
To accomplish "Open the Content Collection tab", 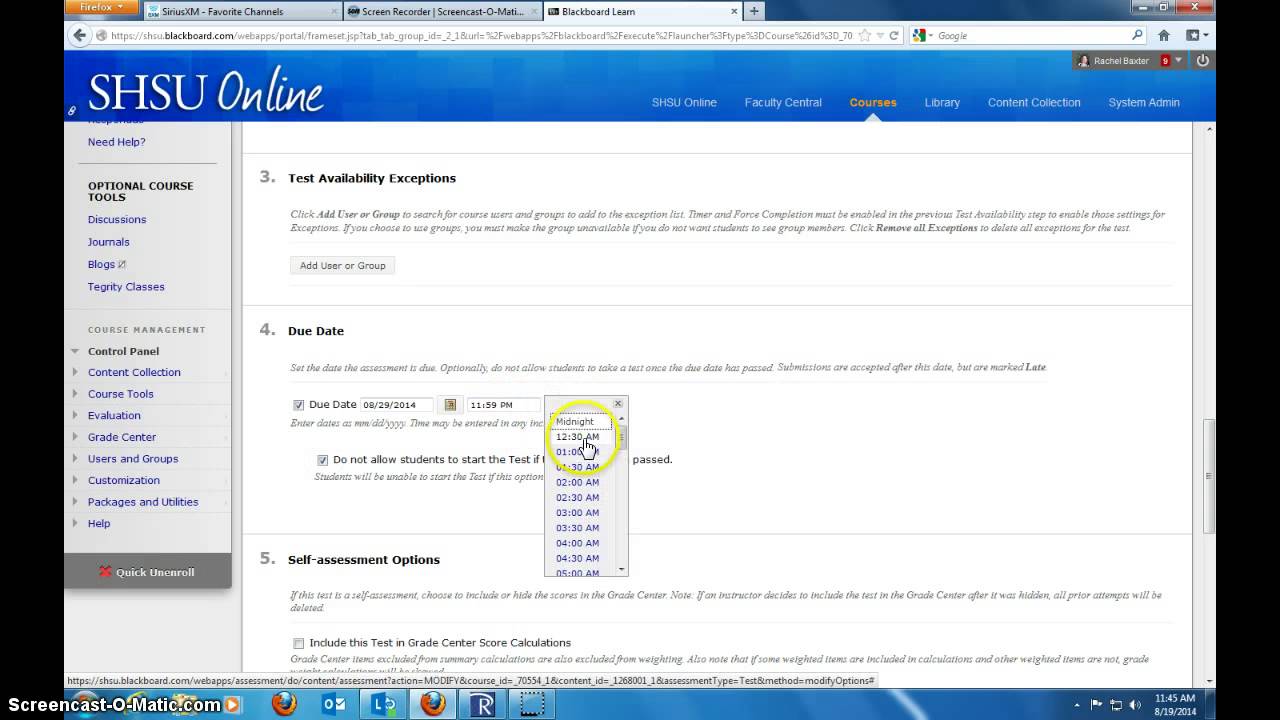I will pyautogui.click(x=1034, y=102).
